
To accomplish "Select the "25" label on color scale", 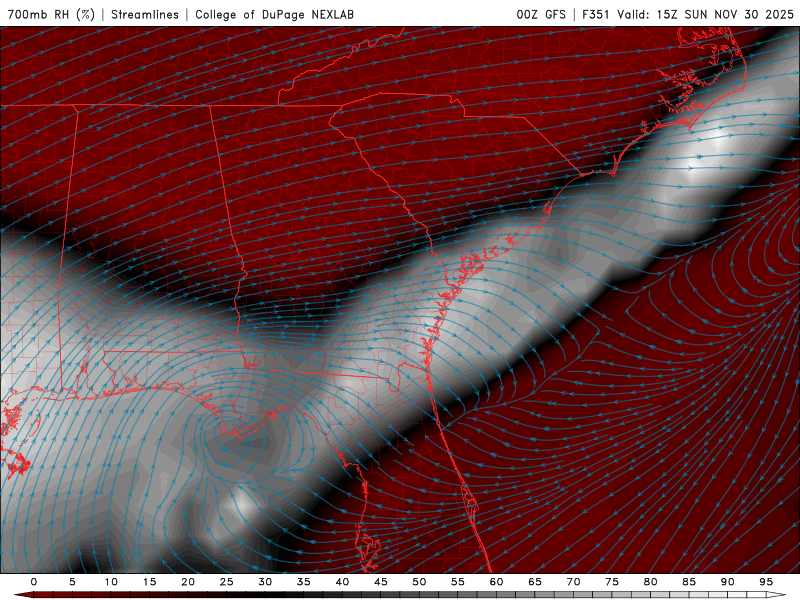I will pos(227,582).
